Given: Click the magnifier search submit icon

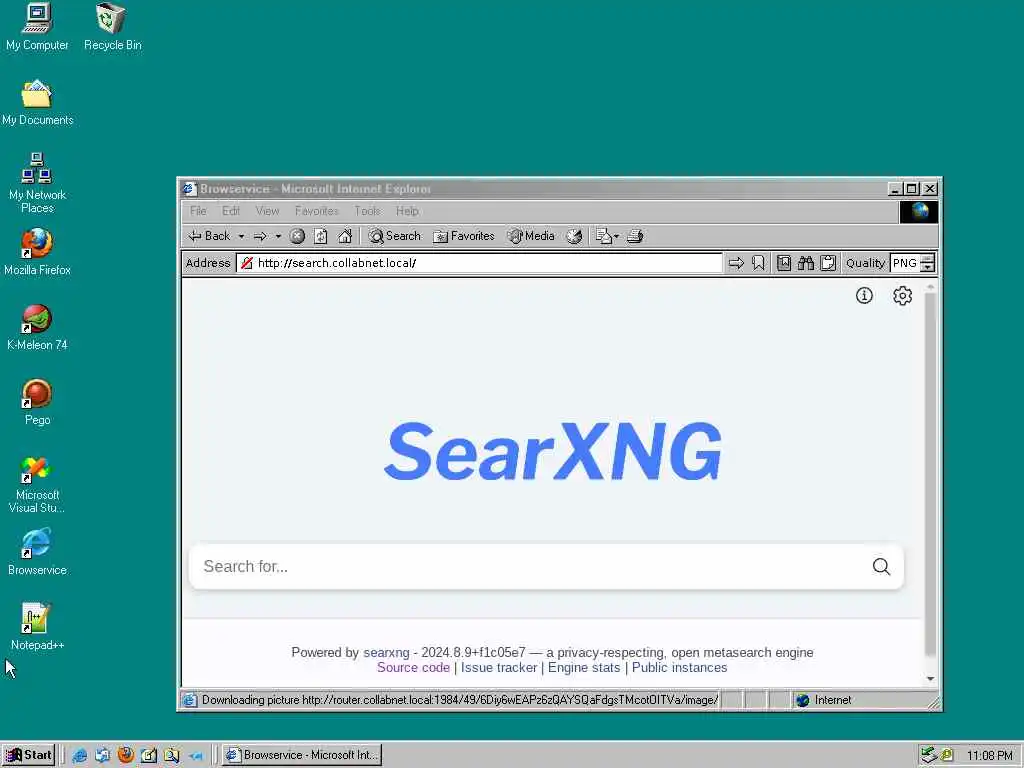Looking at the screenshot, I should click(882, 566).
